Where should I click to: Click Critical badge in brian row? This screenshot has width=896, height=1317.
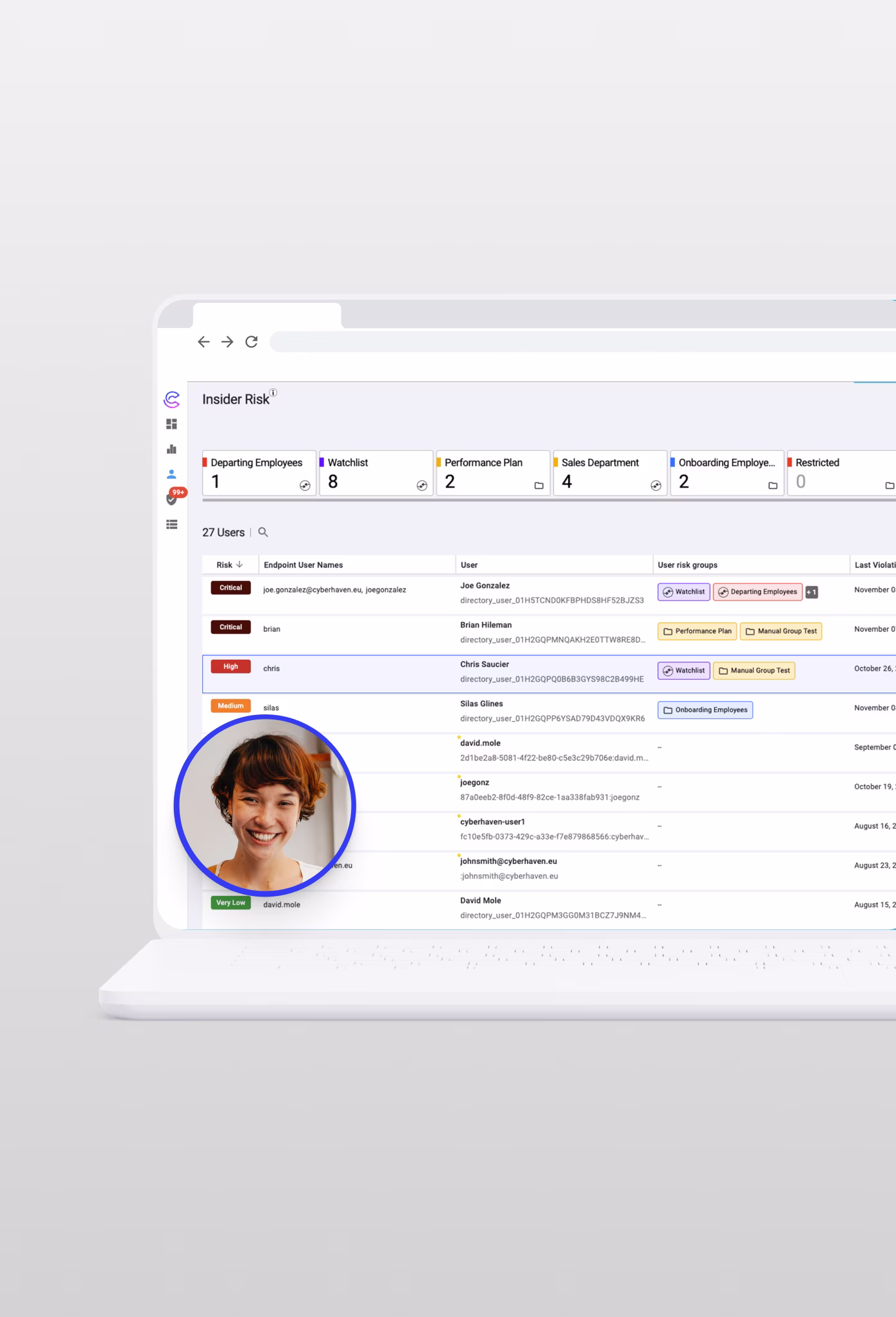pos(230,627)
